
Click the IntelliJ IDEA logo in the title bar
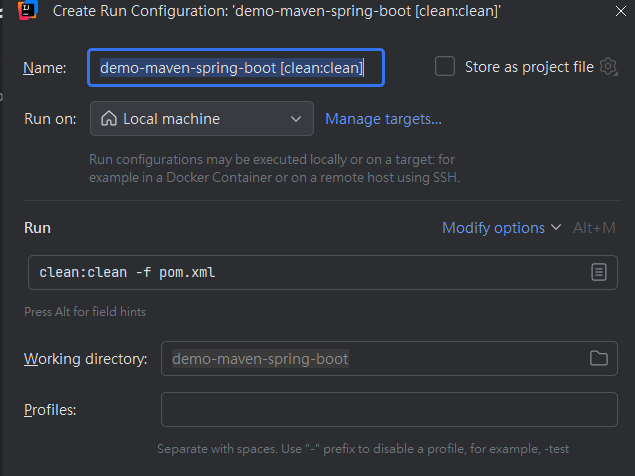pyautogui.click(x=28, y=10)
